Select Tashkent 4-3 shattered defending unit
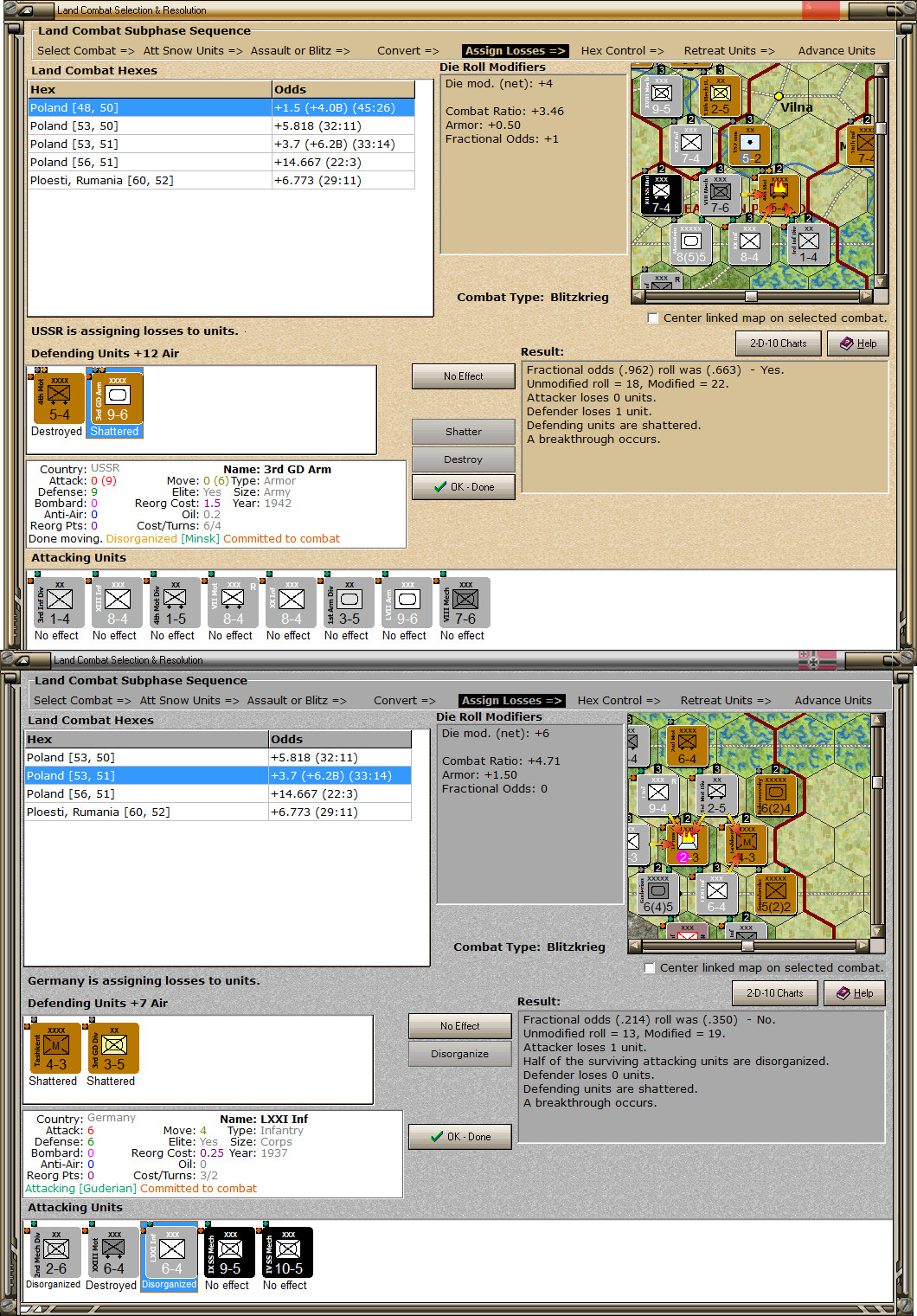917x1316 pixels. pos(55,1049)
